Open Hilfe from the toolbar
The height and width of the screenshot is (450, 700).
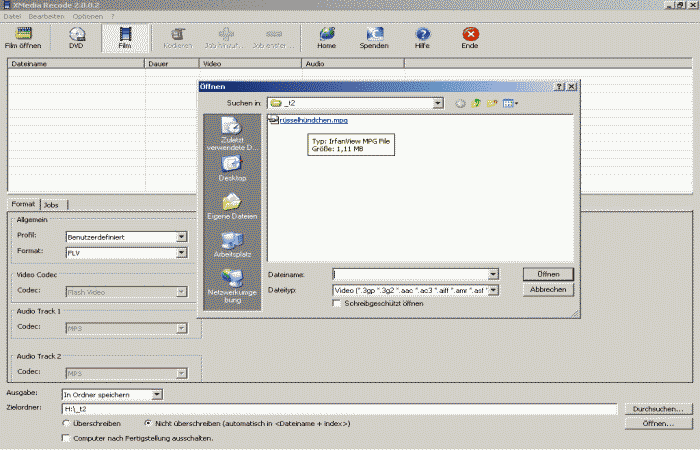point(422,38)
